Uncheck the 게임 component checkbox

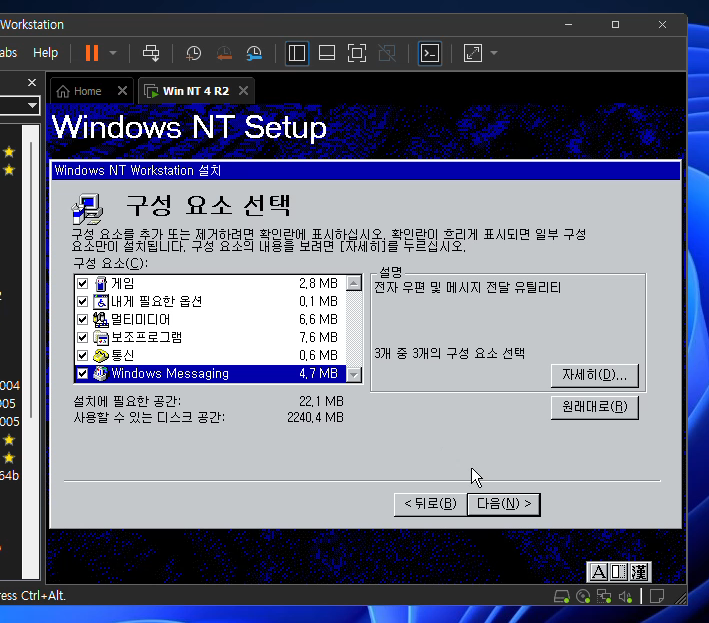pos(82,283)
